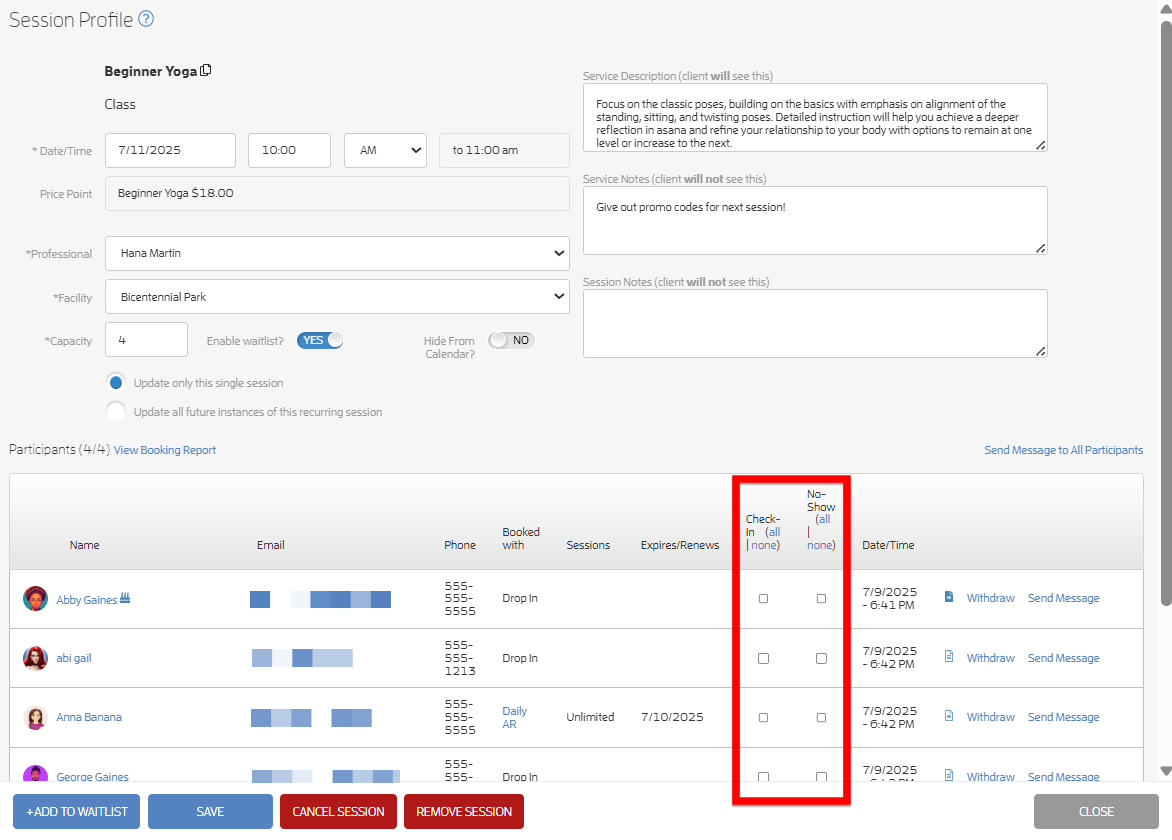Image resolution: width=1172 pixels, height=840 pixels.
Task: Click Send Message to All Participants
Action: click(x=1063, y=450)
